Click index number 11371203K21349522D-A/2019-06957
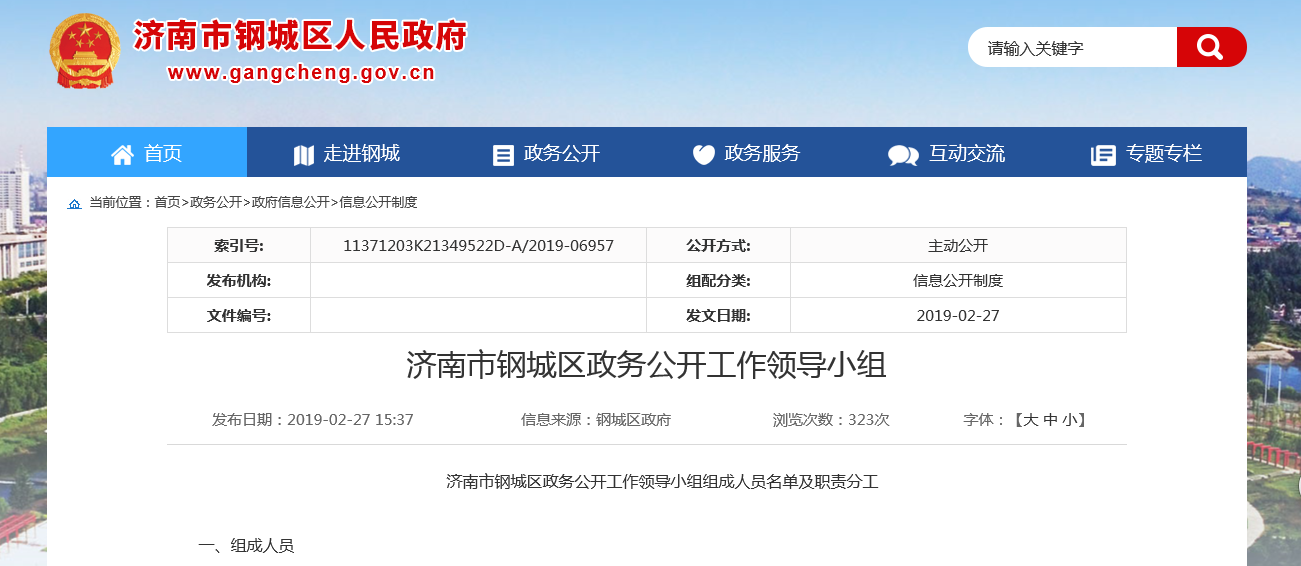The height and width of the screenshot is (566, 1301). [x=478, y=245]
